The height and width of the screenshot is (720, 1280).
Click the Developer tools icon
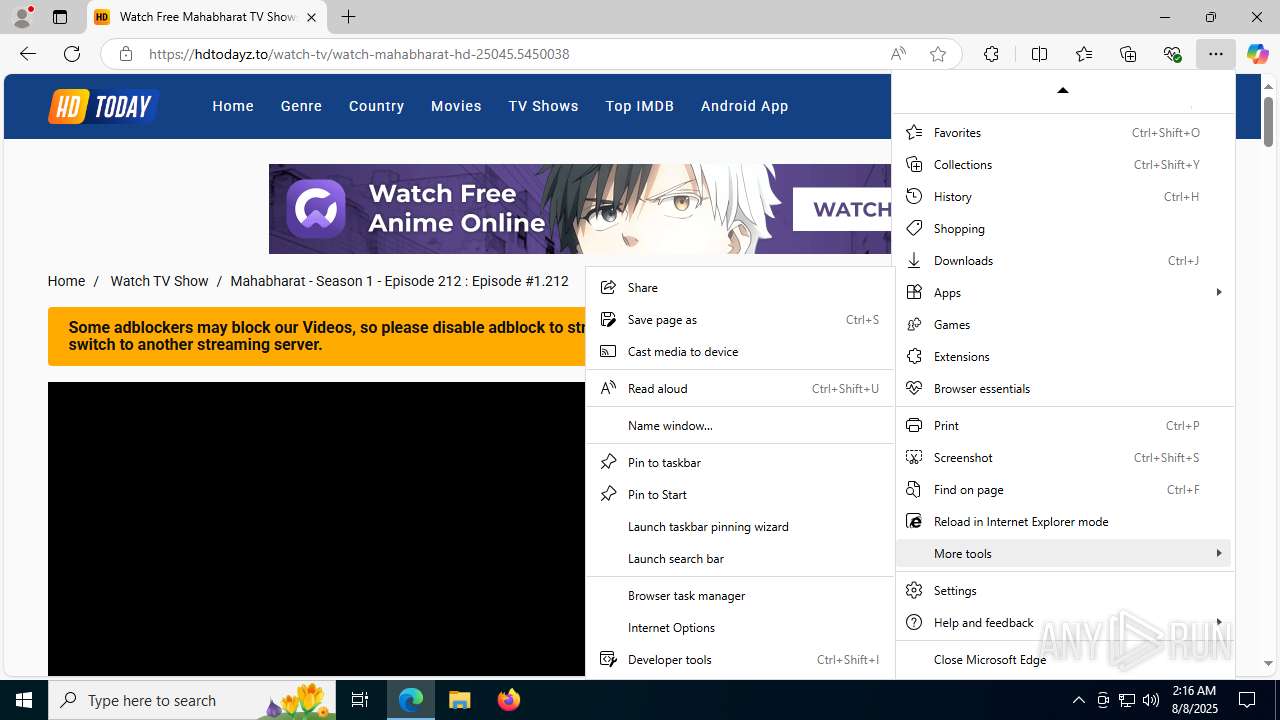[x=607, y=659]
